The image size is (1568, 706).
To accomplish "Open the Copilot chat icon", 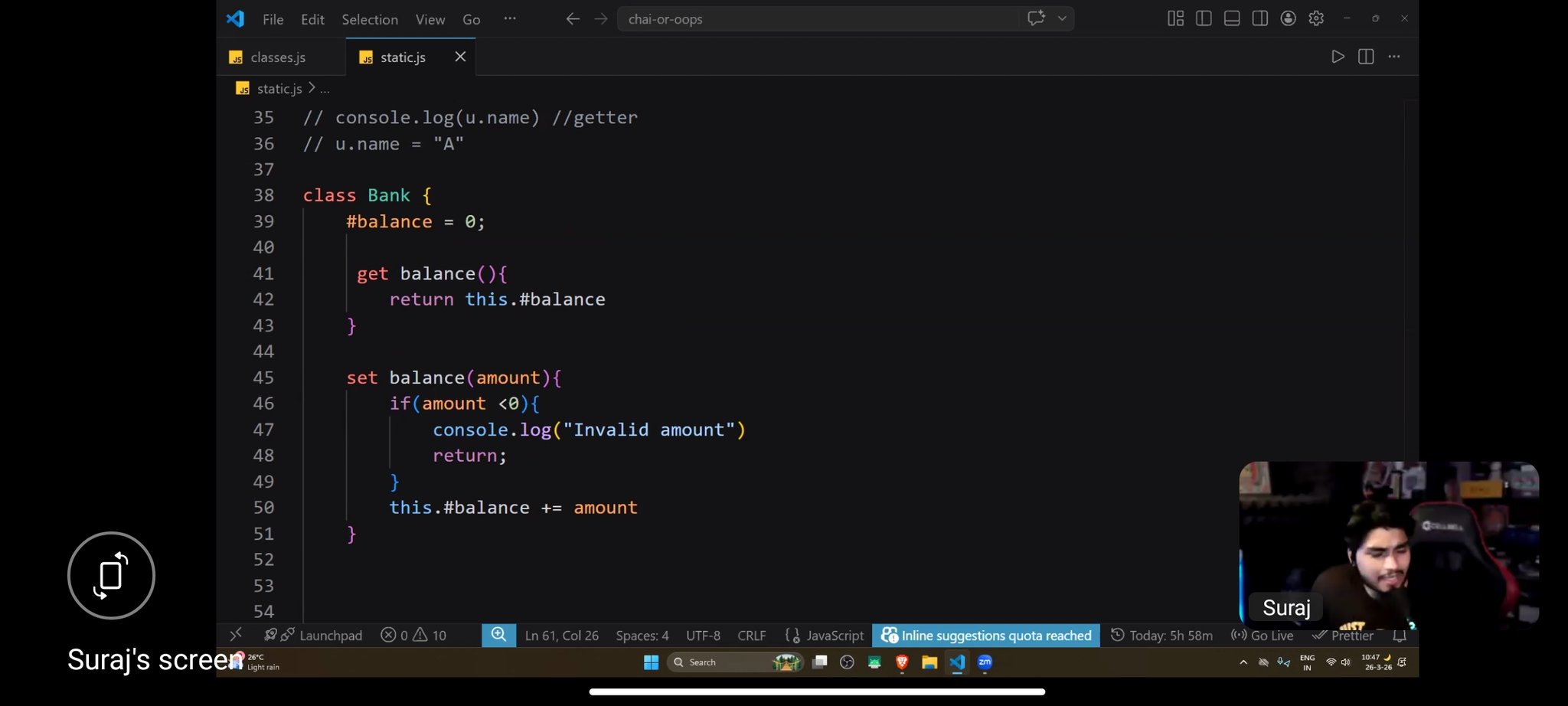I will pyautogui.click(x=1036, y=18).
